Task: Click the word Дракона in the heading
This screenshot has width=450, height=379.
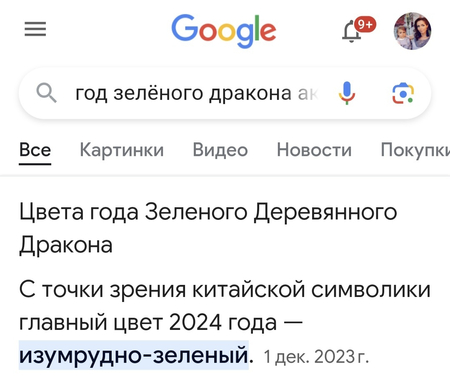Action: click(x=66, y=245)
